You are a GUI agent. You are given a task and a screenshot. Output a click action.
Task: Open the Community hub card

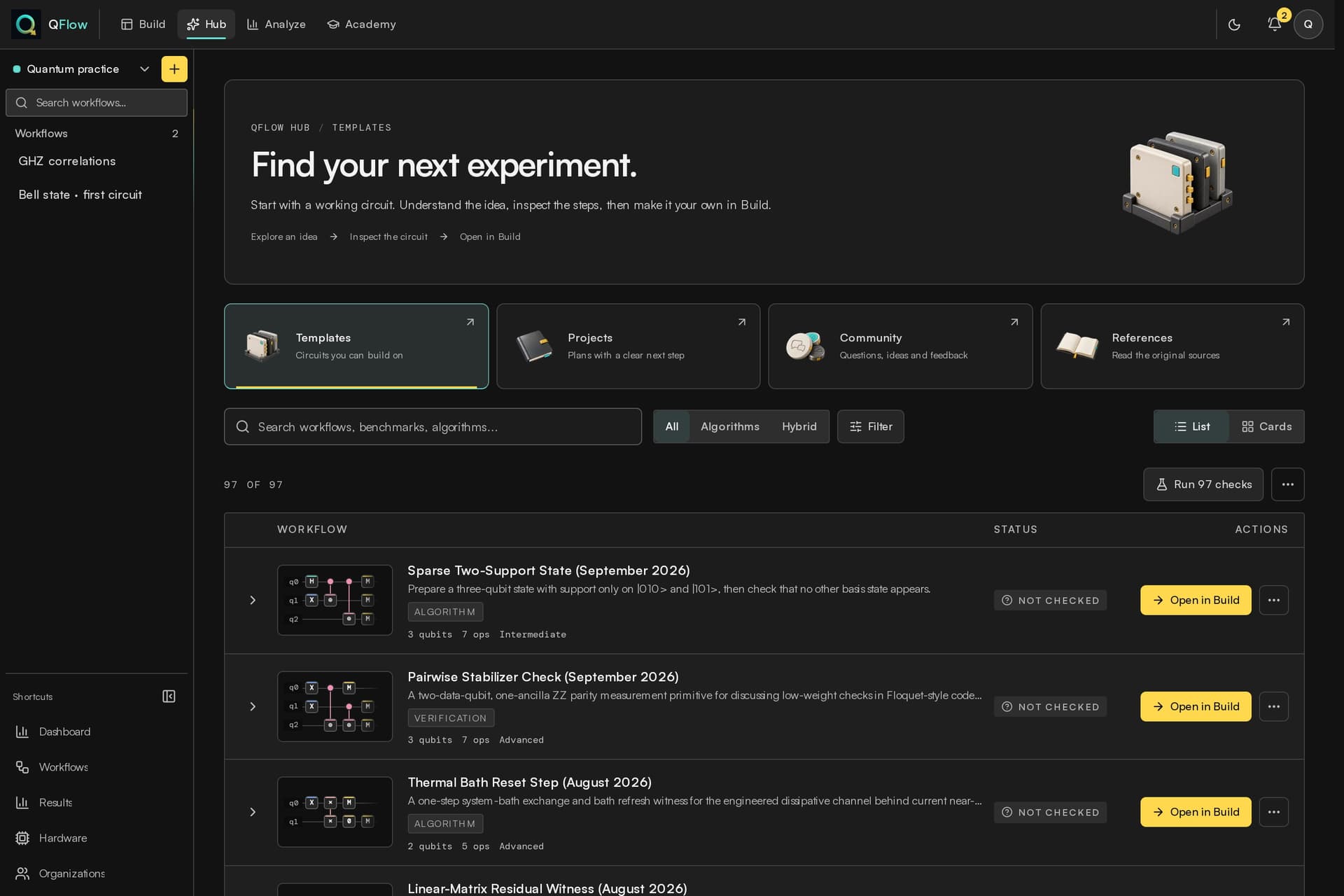click(900, 346)
